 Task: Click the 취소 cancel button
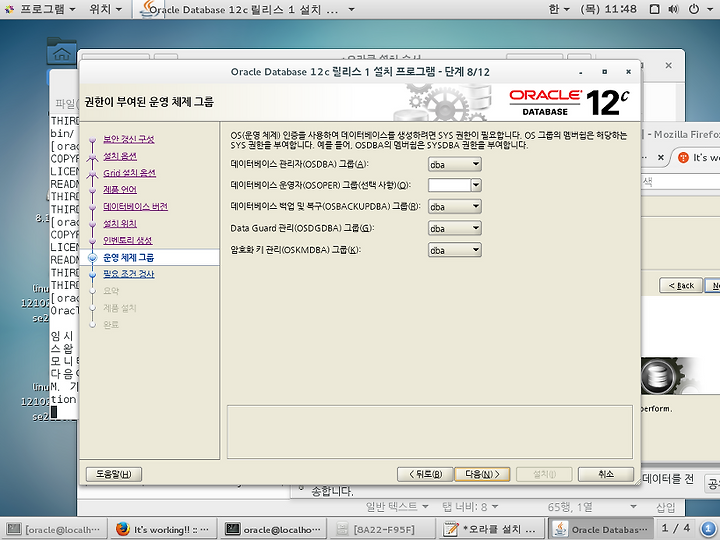click(x=606, y=474)
